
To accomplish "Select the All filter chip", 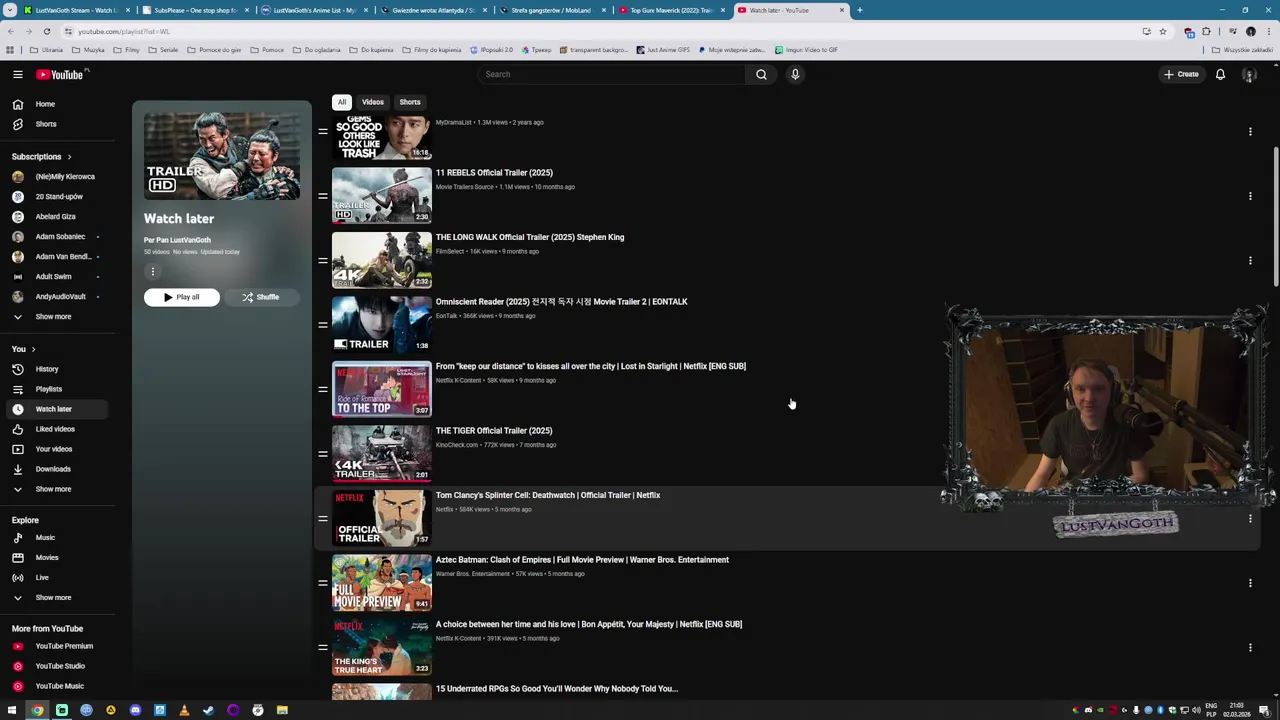I will (342, 102).
